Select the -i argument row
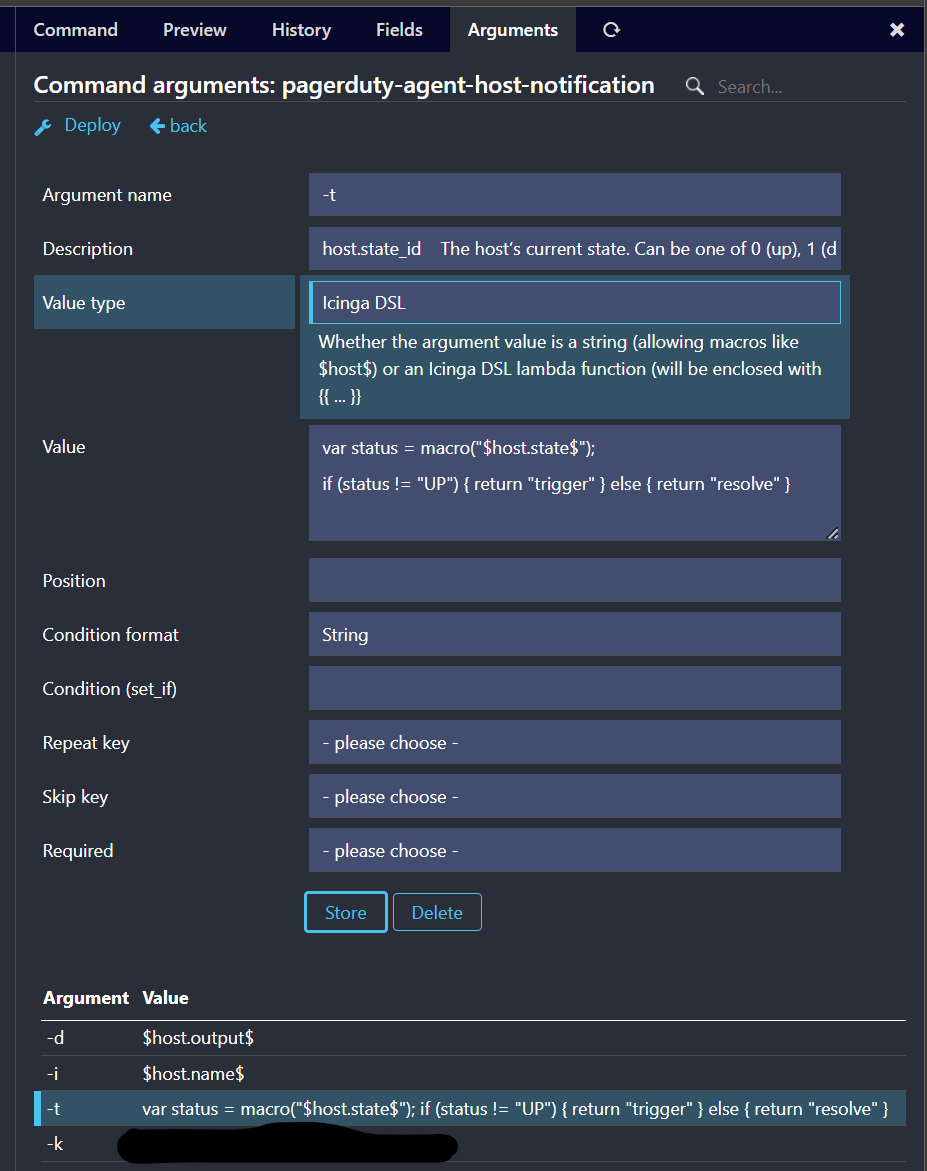927x1171 pixels. point(474,1073)
